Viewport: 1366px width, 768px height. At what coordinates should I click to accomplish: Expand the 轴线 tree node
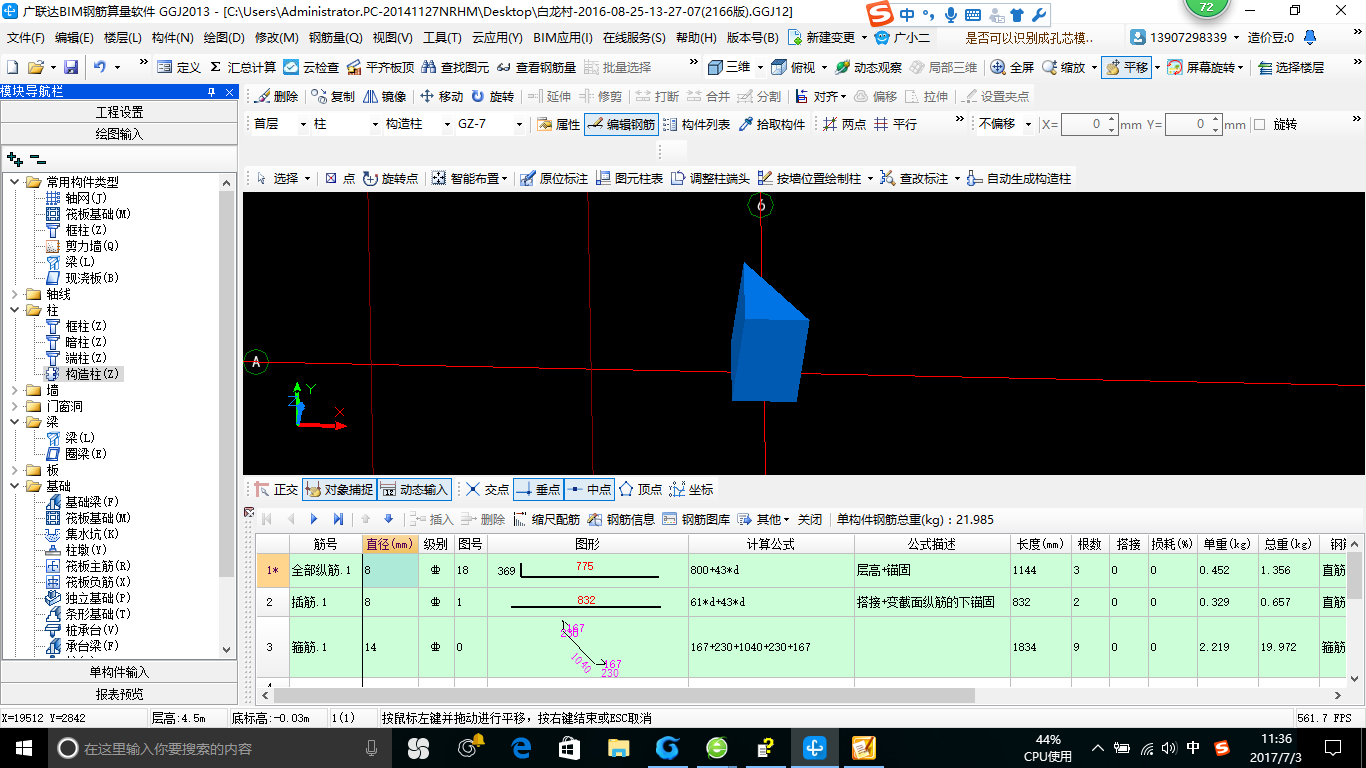pos(15,294)
